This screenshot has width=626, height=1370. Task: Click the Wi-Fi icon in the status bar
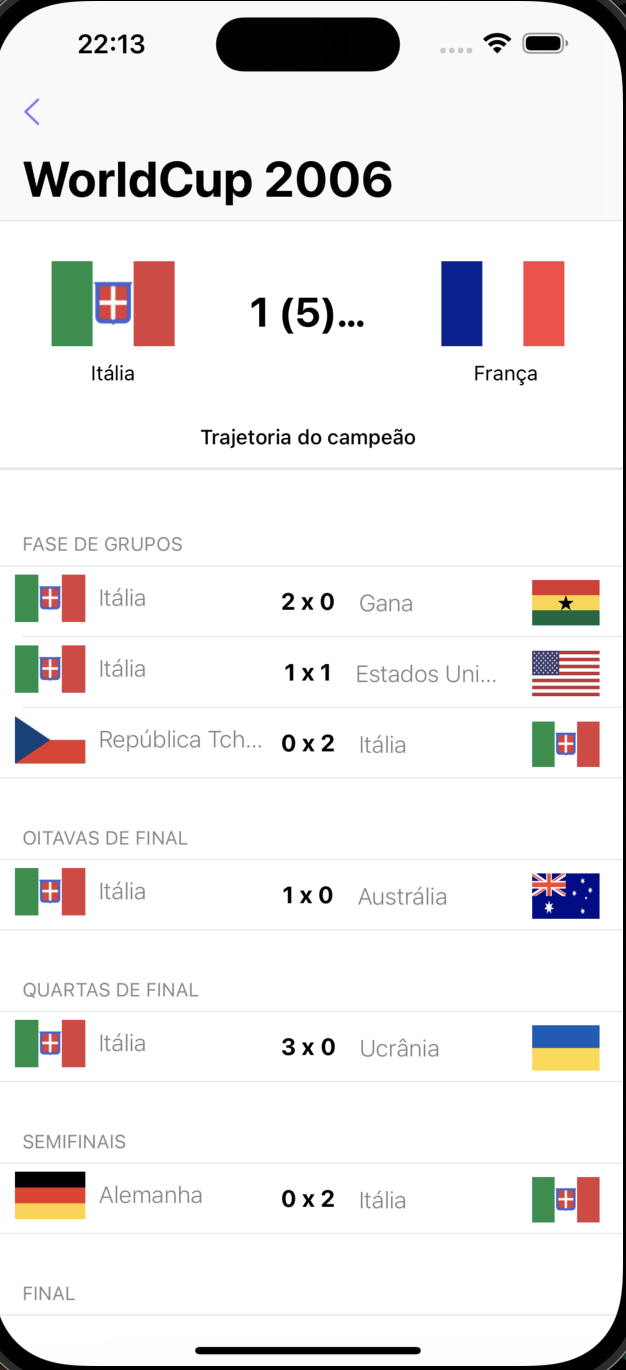click(494, 43)
